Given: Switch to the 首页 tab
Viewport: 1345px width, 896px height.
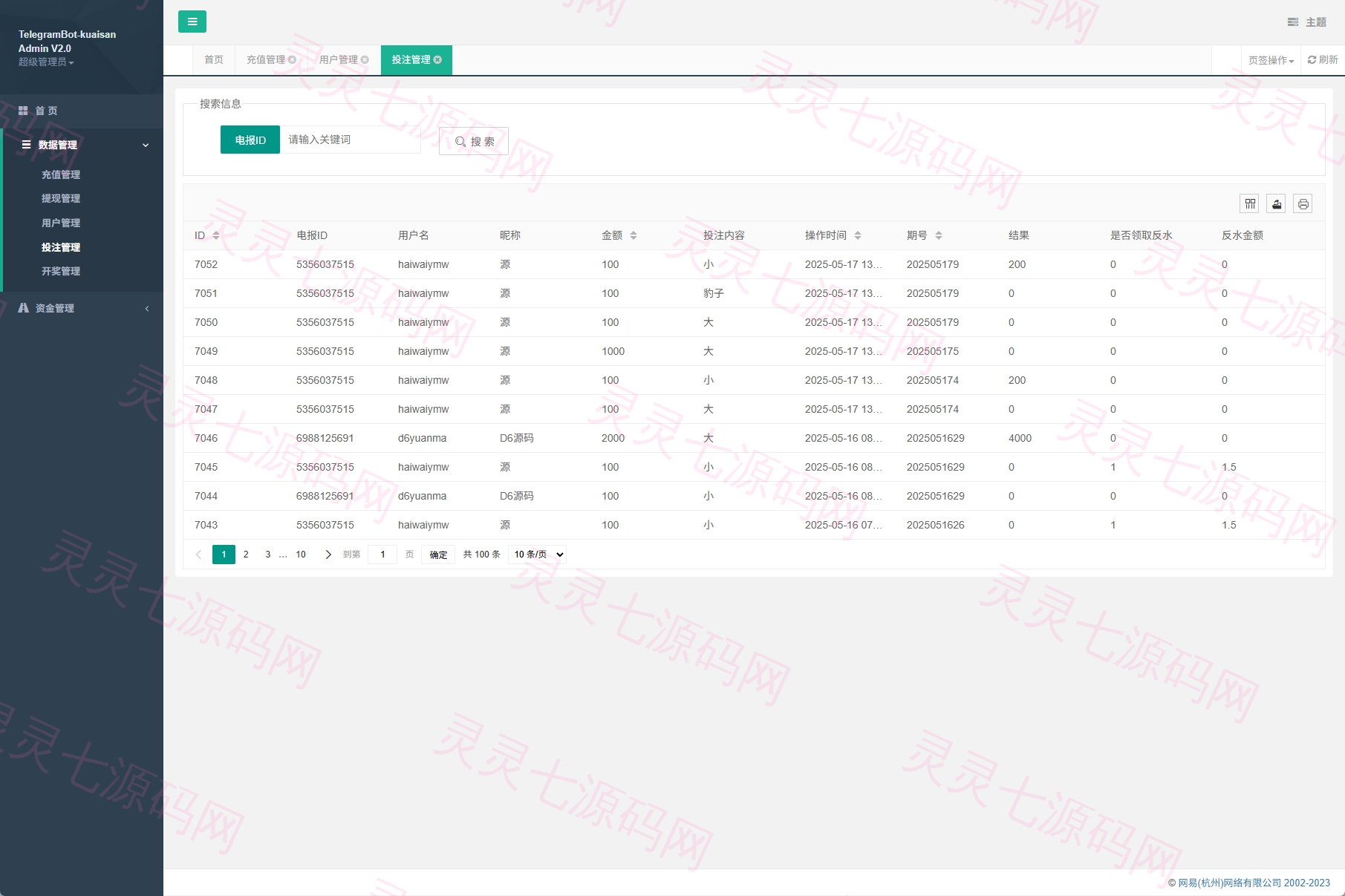Looking at the screenshot, I should pyautogui.click(x=214, y=60).
